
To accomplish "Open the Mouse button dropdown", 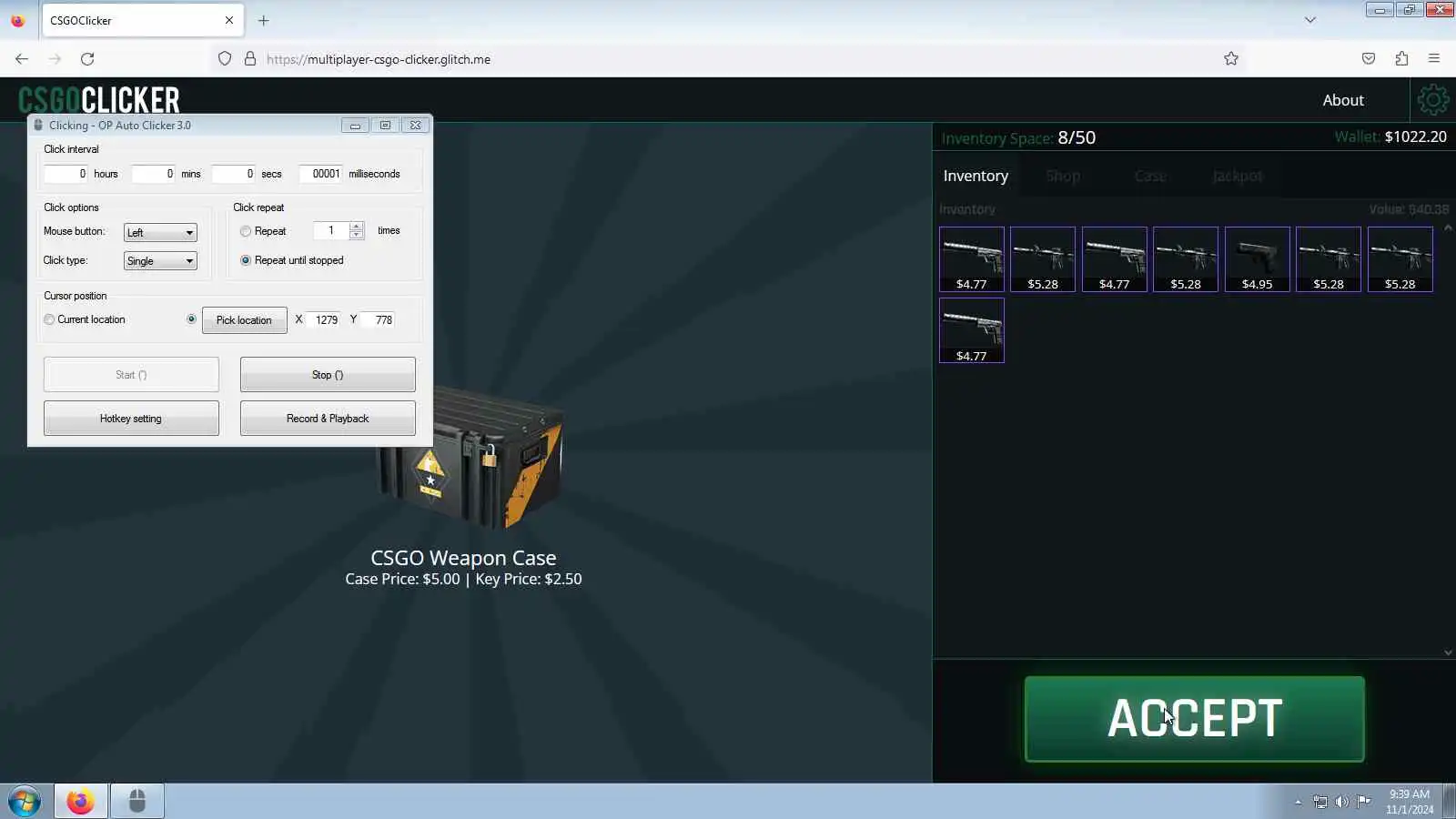I will point(160,233).
